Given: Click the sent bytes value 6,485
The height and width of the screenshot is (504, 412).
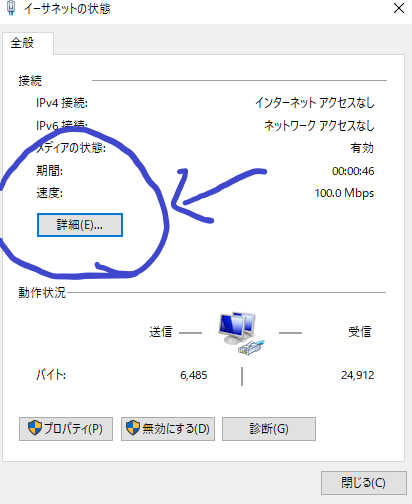Looking at the screenshot, I should coord(194,375).
